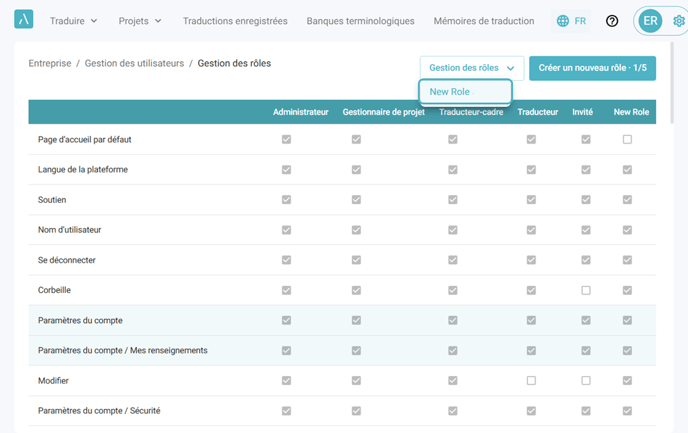Click the Modifier row label
688x433 pixels.
(x=53, y=380)
